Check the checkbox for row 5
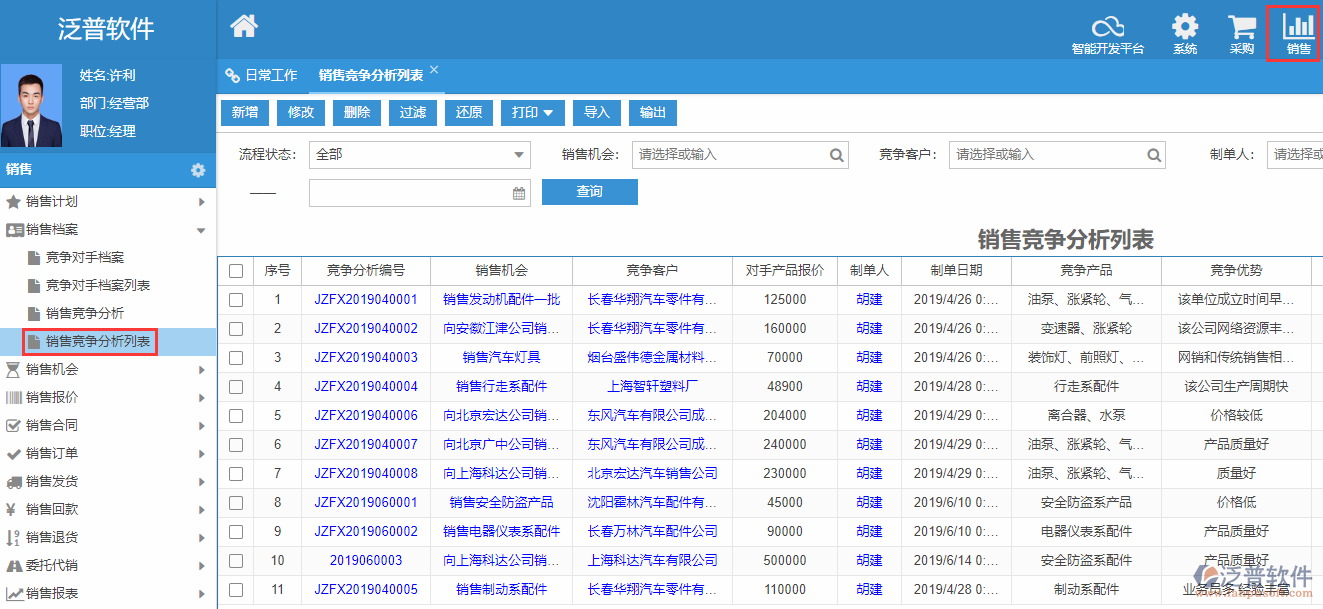Screen dimensions: 1323x609 coord(236,415)
